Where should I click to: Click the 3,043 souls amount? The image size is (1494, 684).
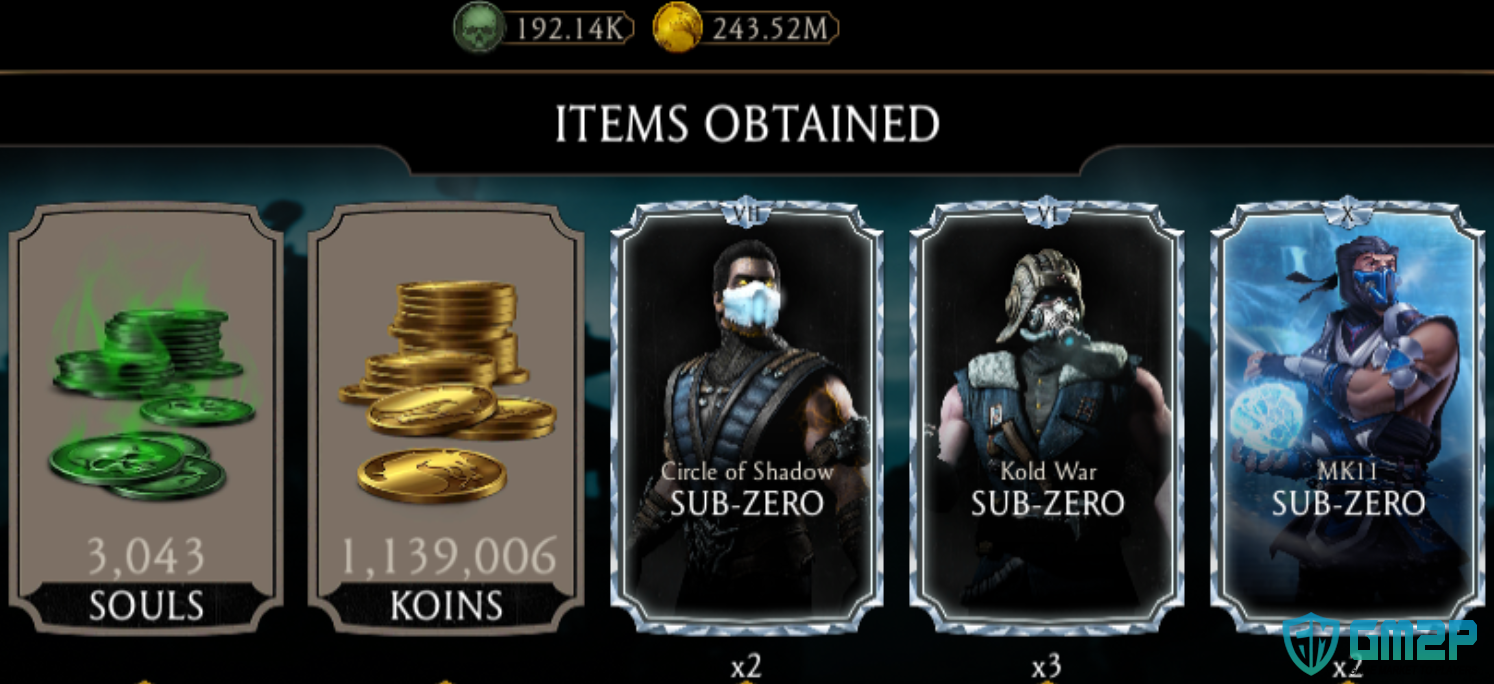[x=146, y=556]
